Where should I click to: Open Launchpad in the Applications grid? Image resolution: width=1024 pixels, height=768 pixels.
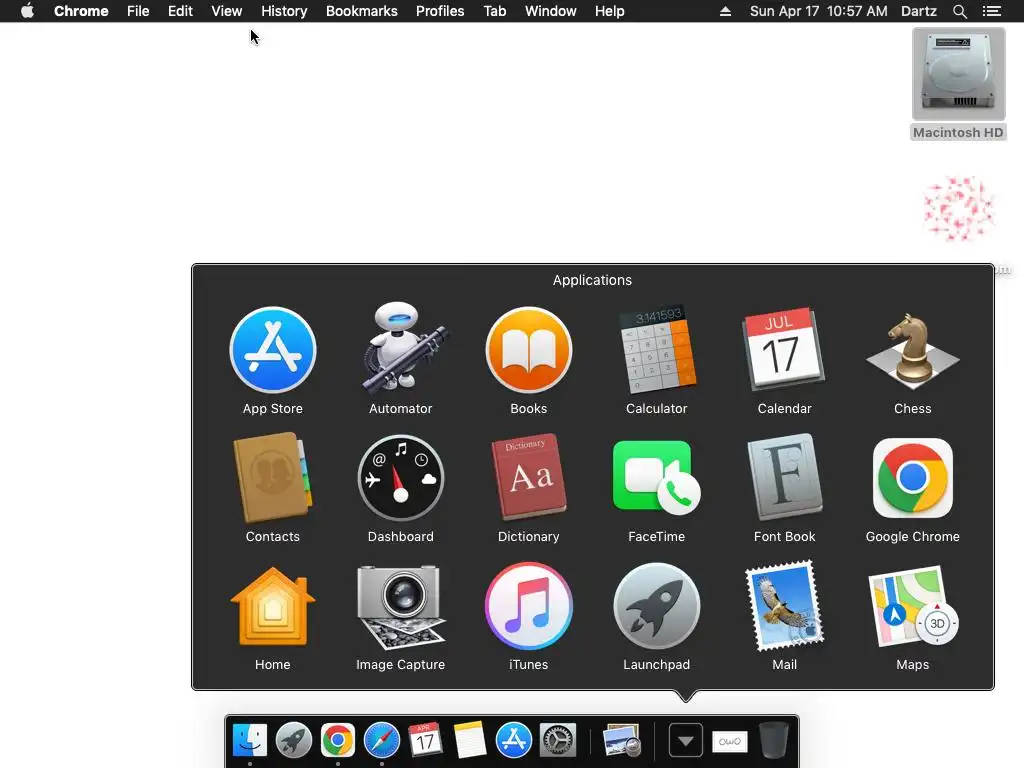click(656, 606)
